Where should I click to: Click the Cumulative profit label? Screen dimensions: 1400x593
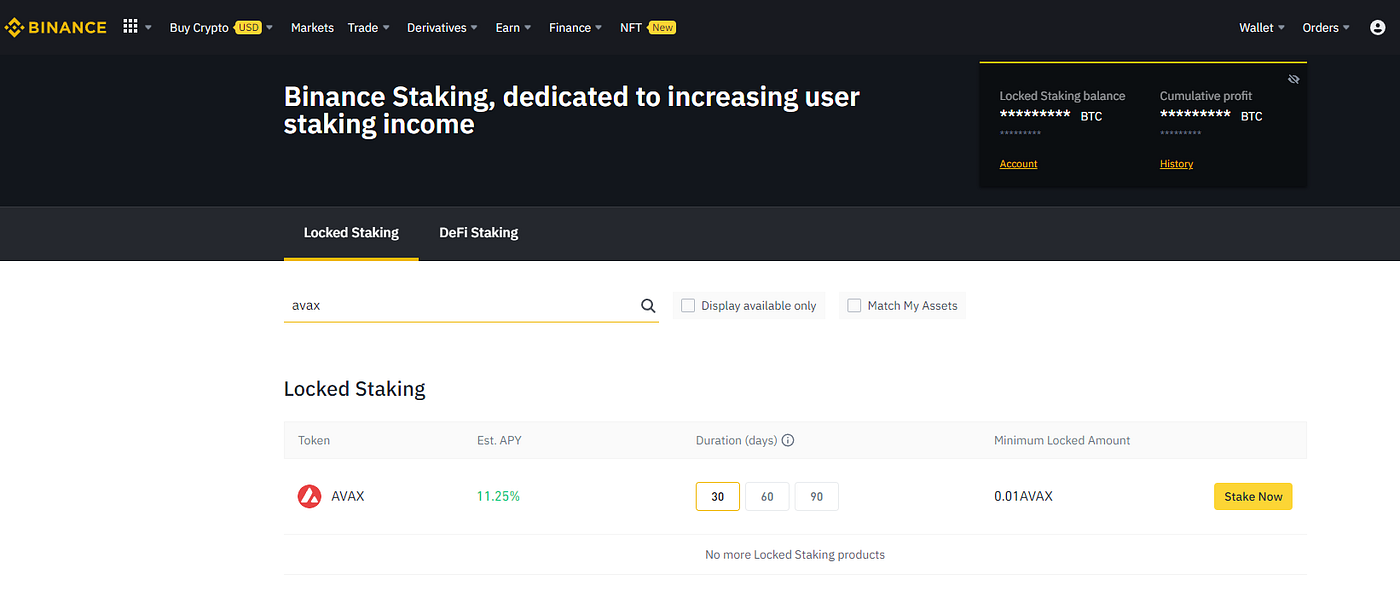click(1206, 96)
